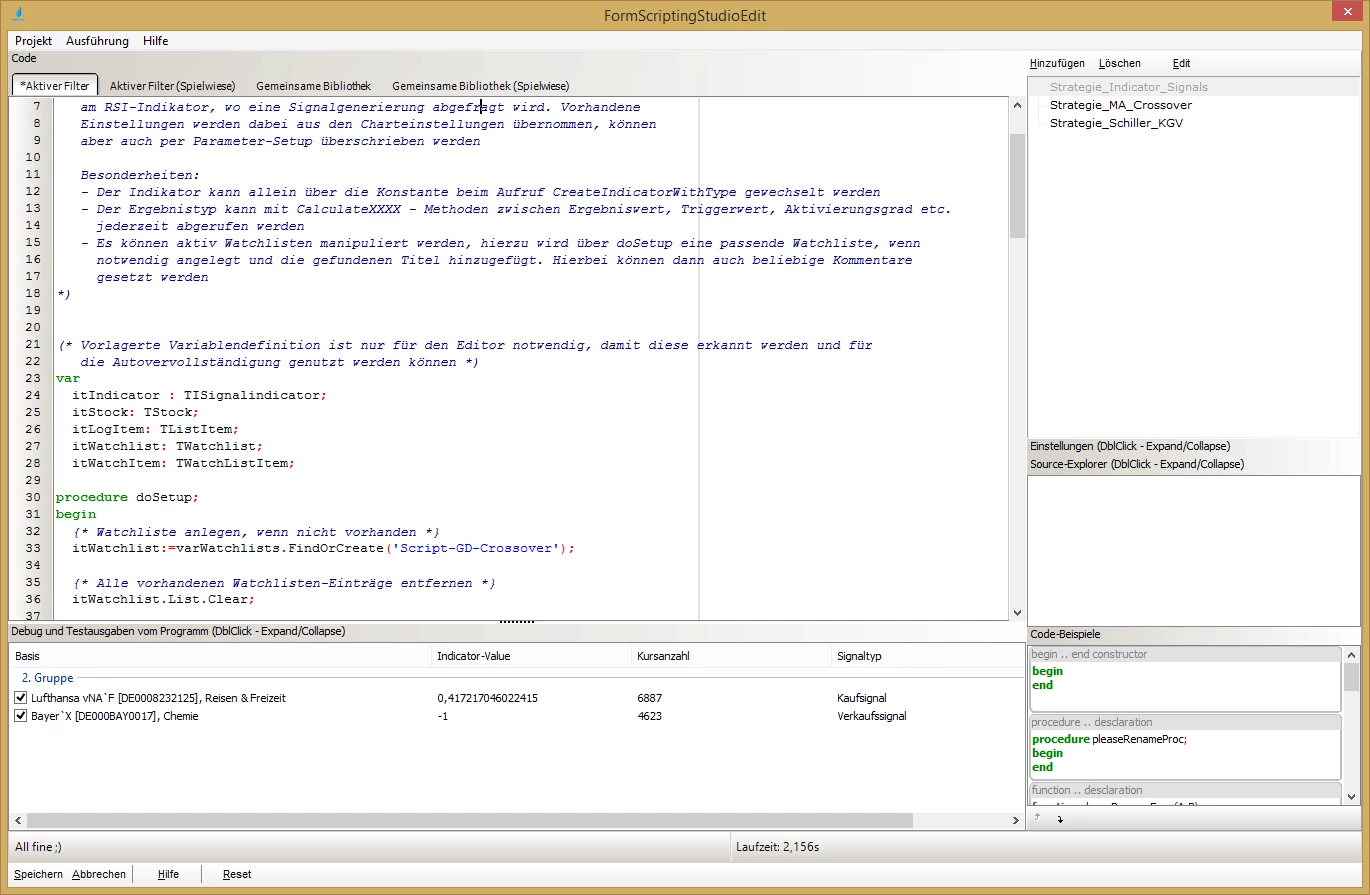
Task: Collapse the '2. Gruppe' results group
Action: click(48, 678)
